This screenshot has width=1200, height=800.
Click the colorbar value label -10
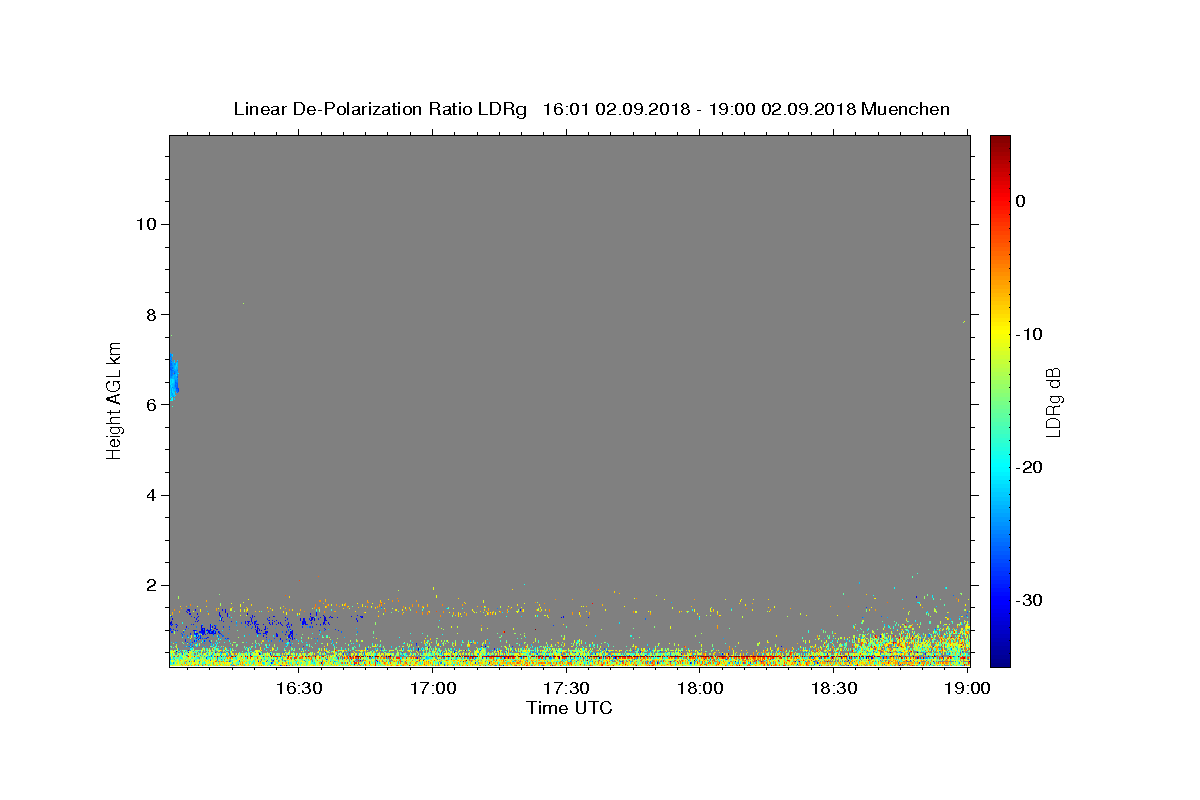click(1029, 334)
